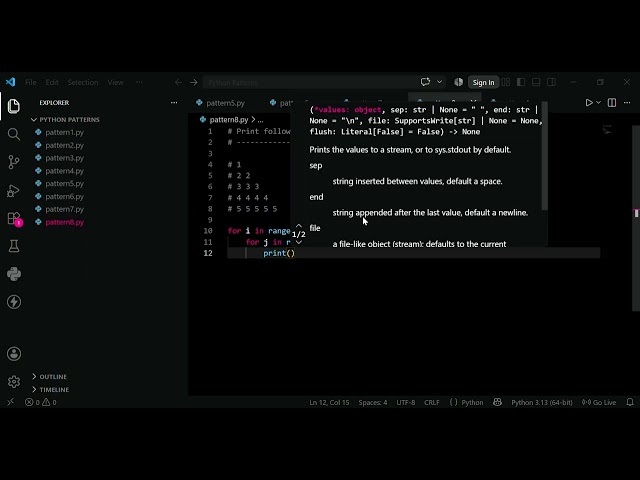Screen dimensions: 640x480
Task: Open the remote window status icon
Action: (x=11, y=402)
